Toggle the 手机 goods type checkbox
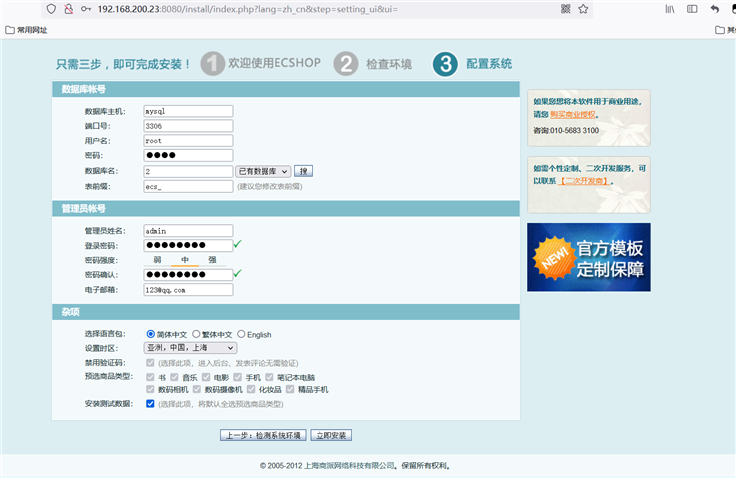Screen dimensions: 736x478 pyautogui.click(x=238, y=377)
